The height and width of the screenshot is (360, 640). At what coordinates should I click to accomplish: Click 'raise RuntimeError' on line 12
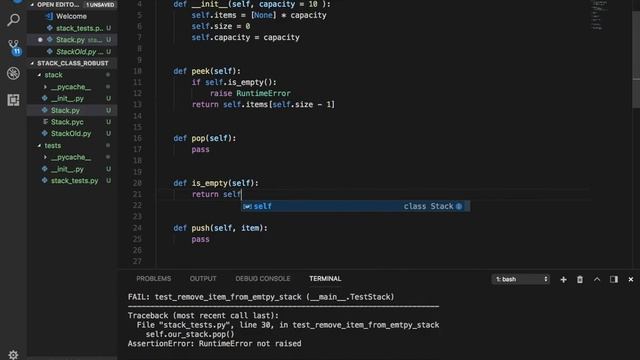click(x=250, y=93)
